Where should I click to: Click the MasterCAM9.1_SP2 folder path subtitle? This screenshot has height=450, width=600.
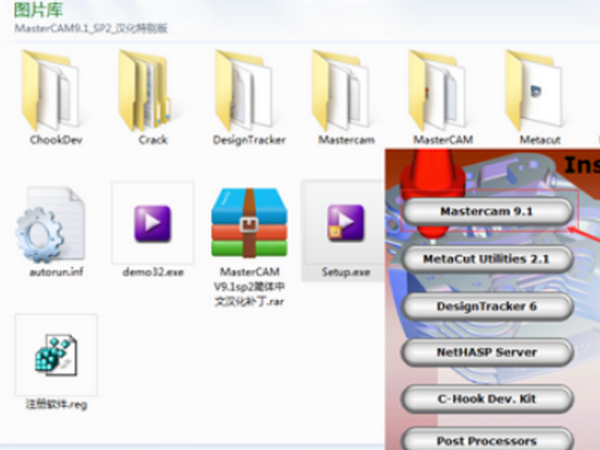91,28
